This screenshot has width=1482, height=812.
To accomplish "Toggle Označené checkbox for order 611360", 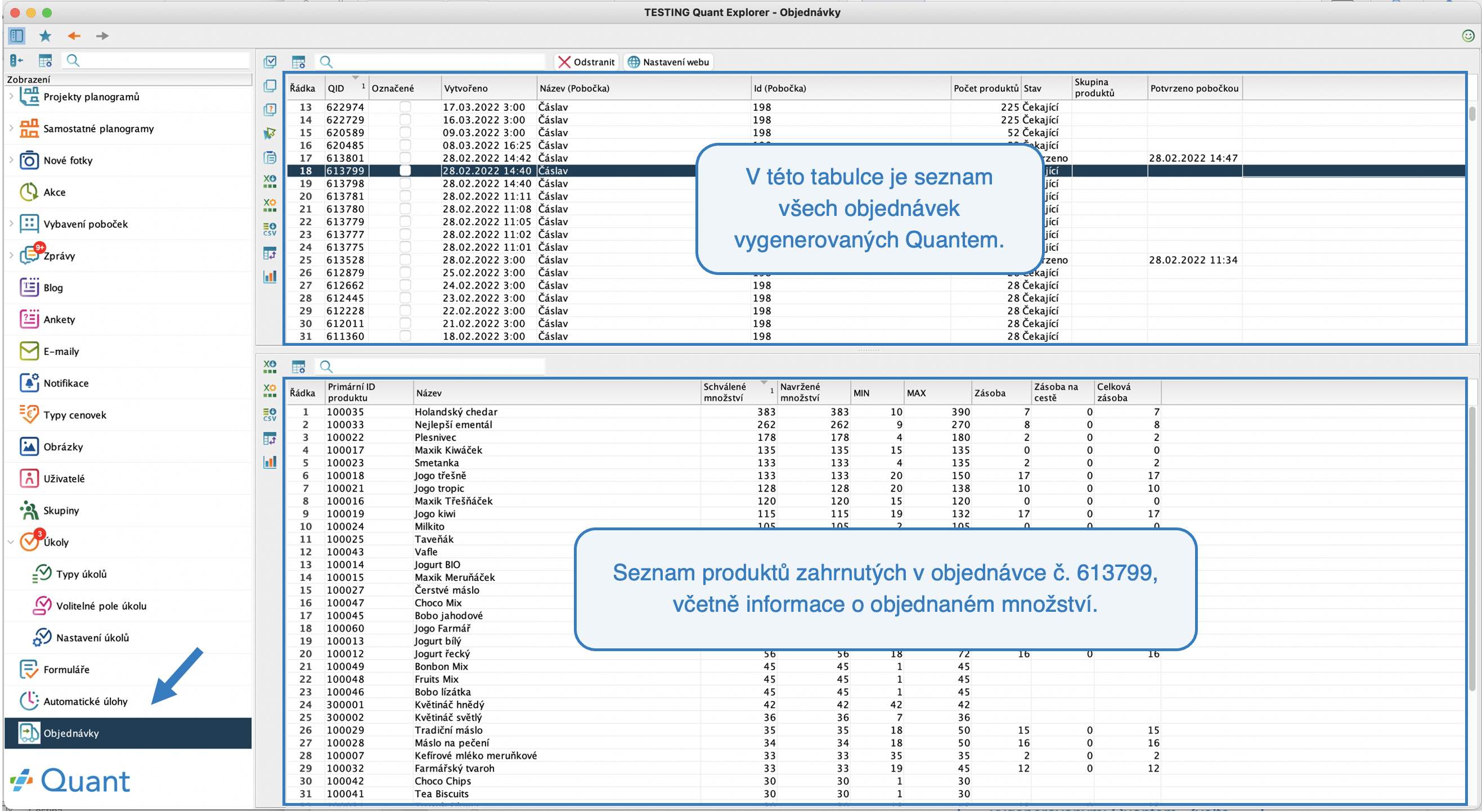I will point(405,336).
